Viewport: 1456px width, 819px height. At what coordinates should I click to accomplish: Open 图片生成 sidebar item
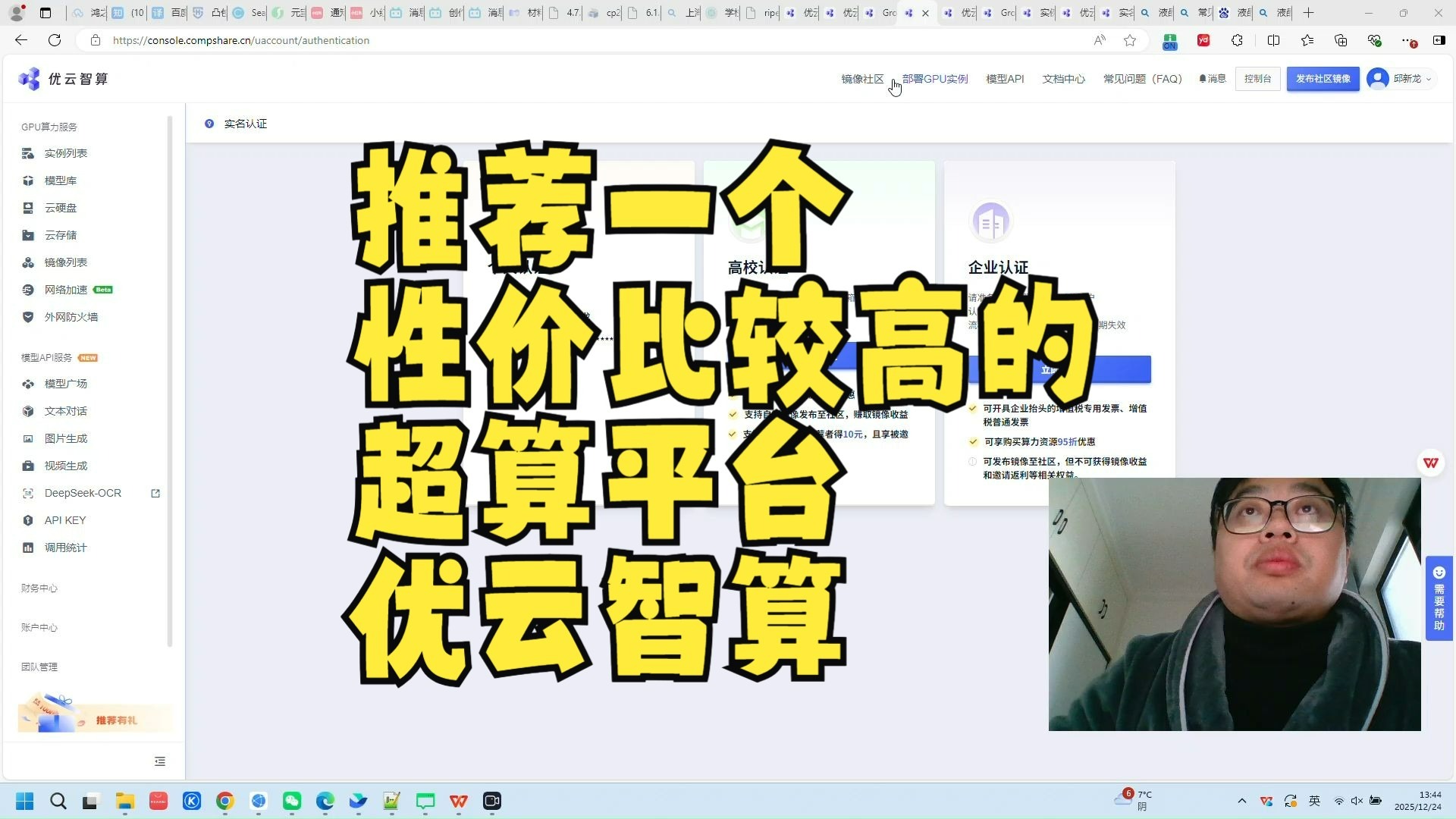tap(65, 438)
